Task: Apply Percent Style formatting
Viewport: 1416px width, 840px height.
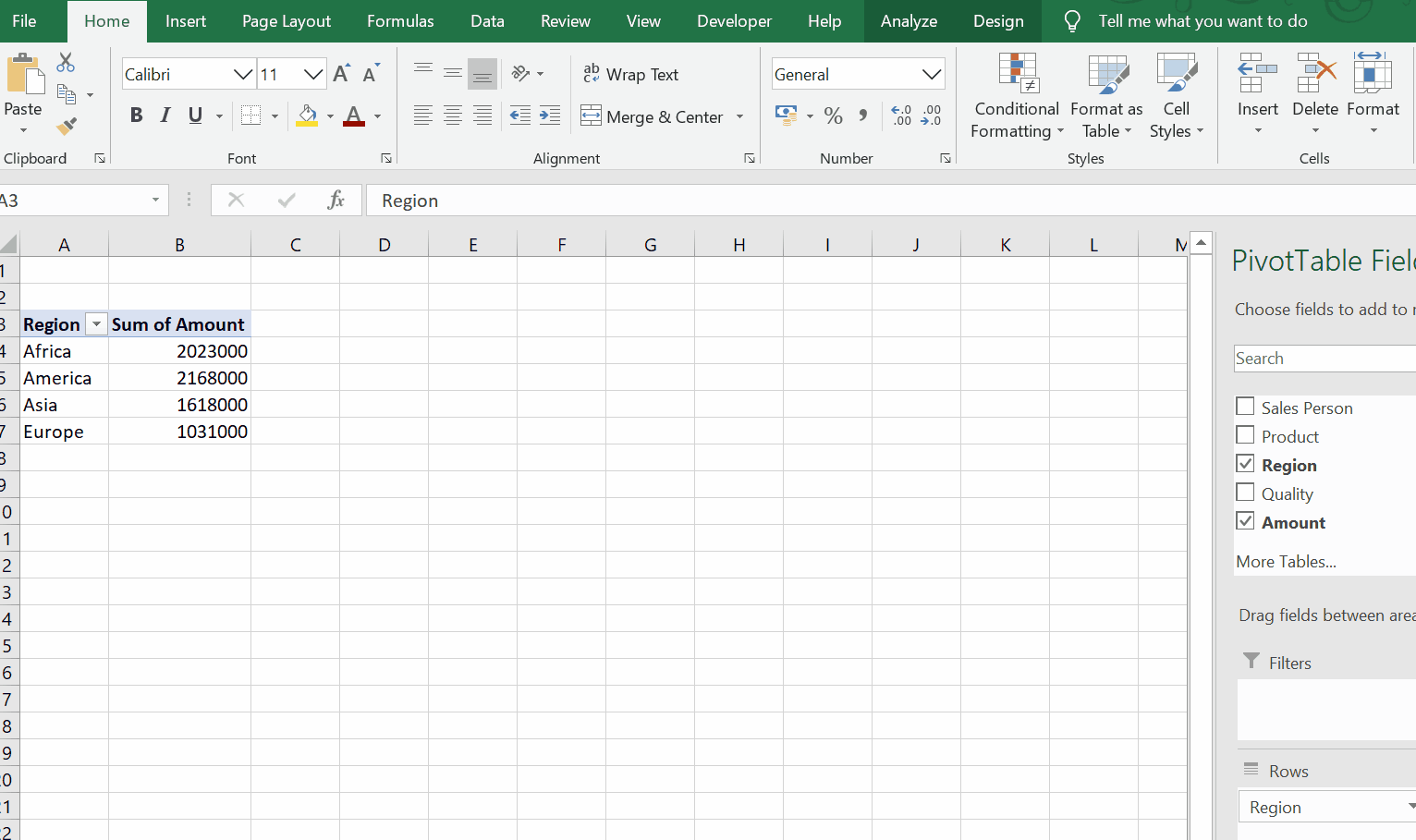Action: point(833,116)
